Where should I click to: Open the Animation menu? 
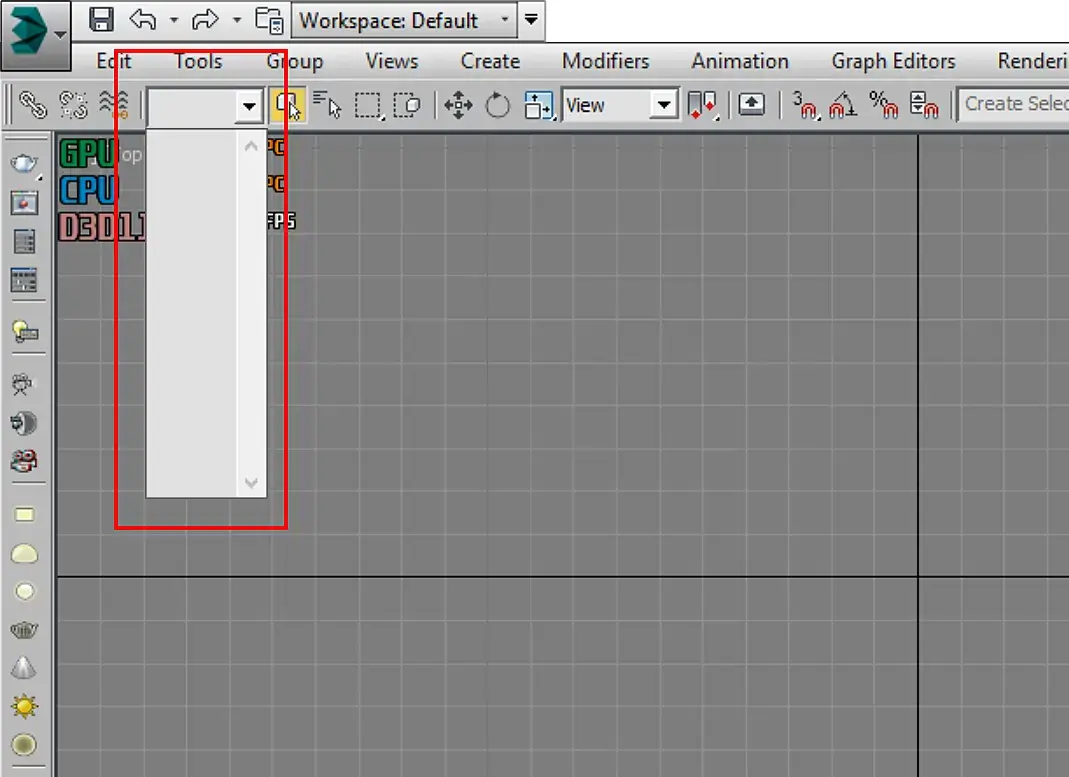point(740,61)
